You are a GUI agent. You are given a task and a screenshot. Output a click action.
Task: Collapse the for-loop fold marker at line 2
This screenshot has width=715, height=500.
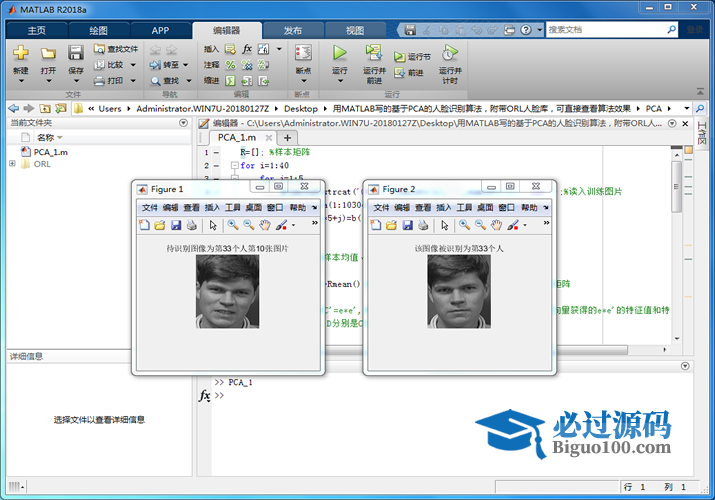[234, 165]
